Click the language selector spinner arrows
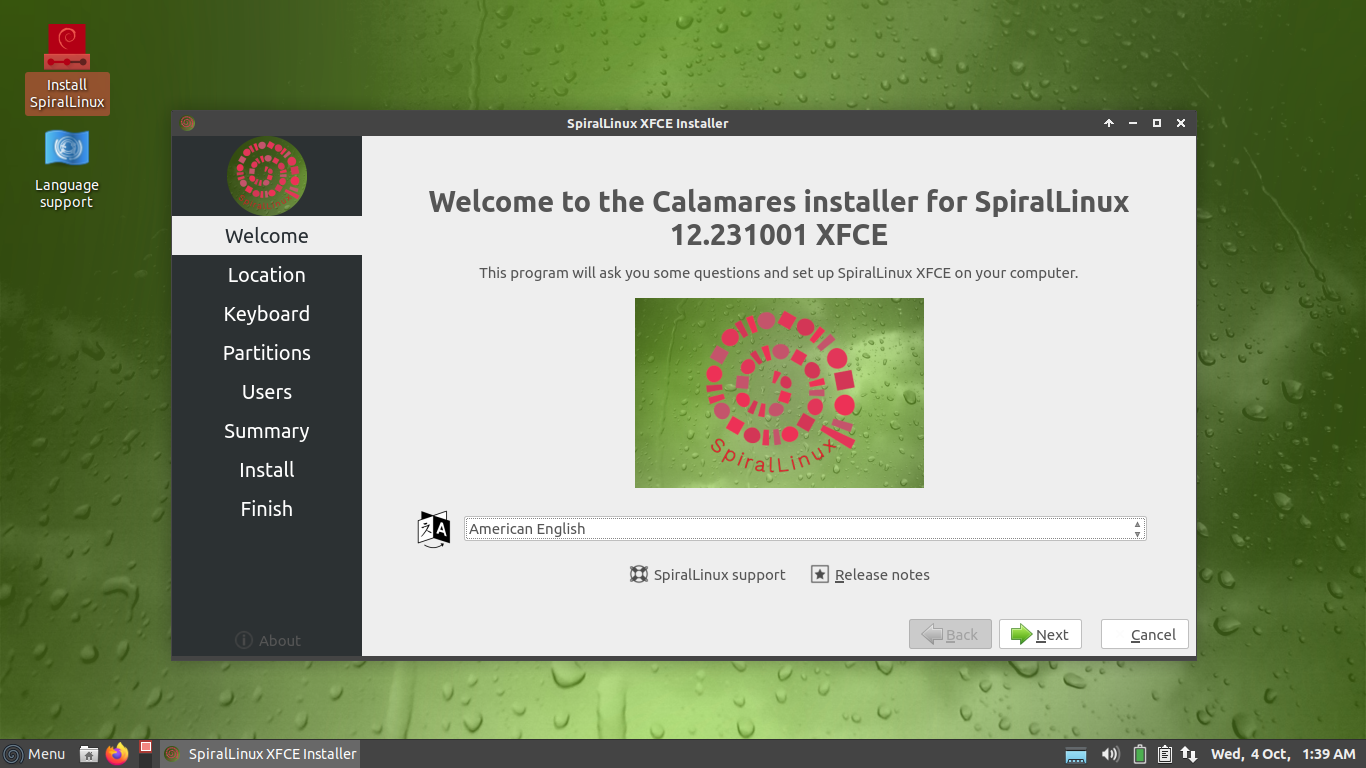1366x768 pixels. click(1138, 528)
